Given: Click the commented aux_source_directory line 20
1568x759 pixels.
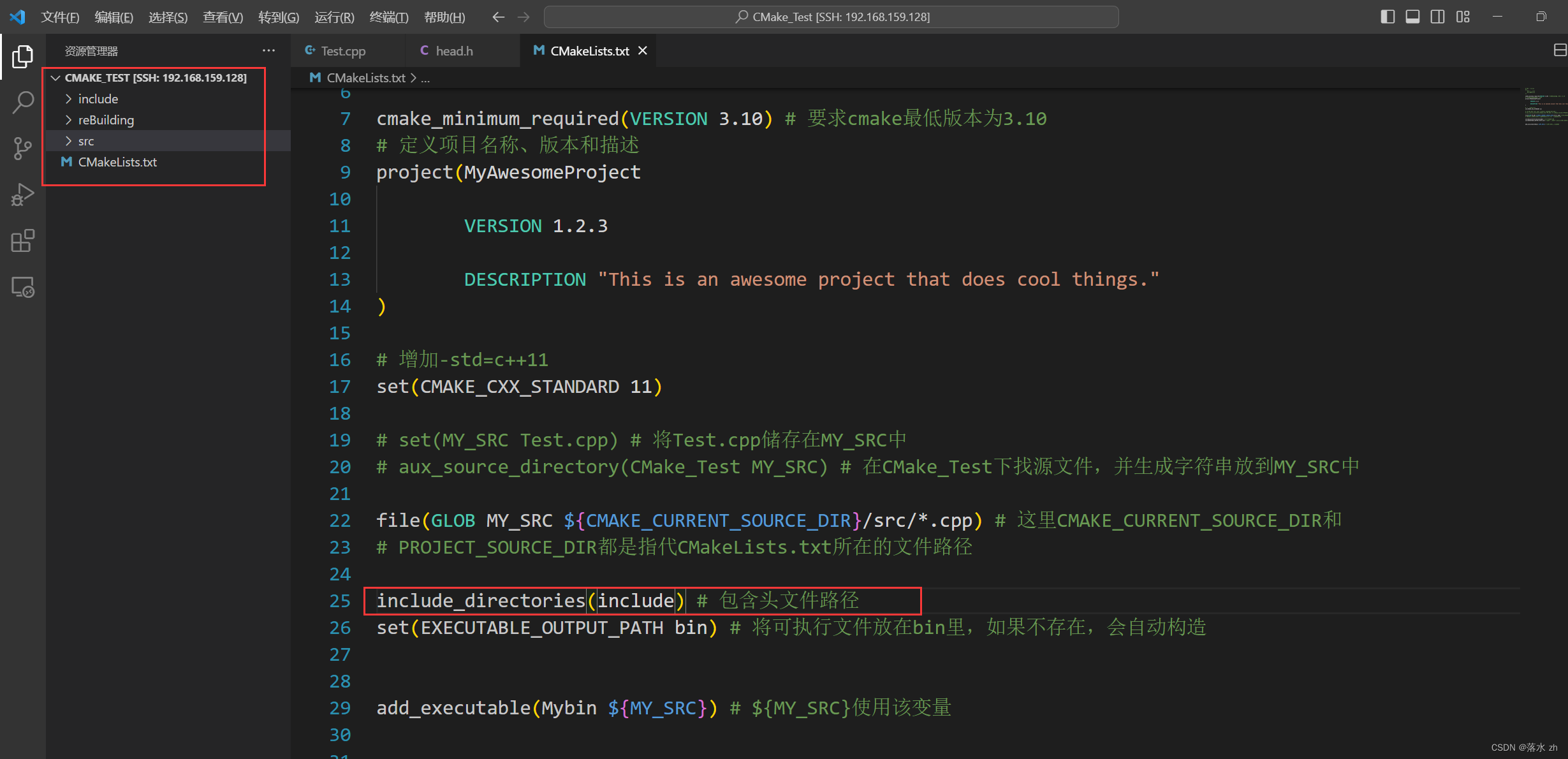Looking at the screenshot, I should pos(867,467).
